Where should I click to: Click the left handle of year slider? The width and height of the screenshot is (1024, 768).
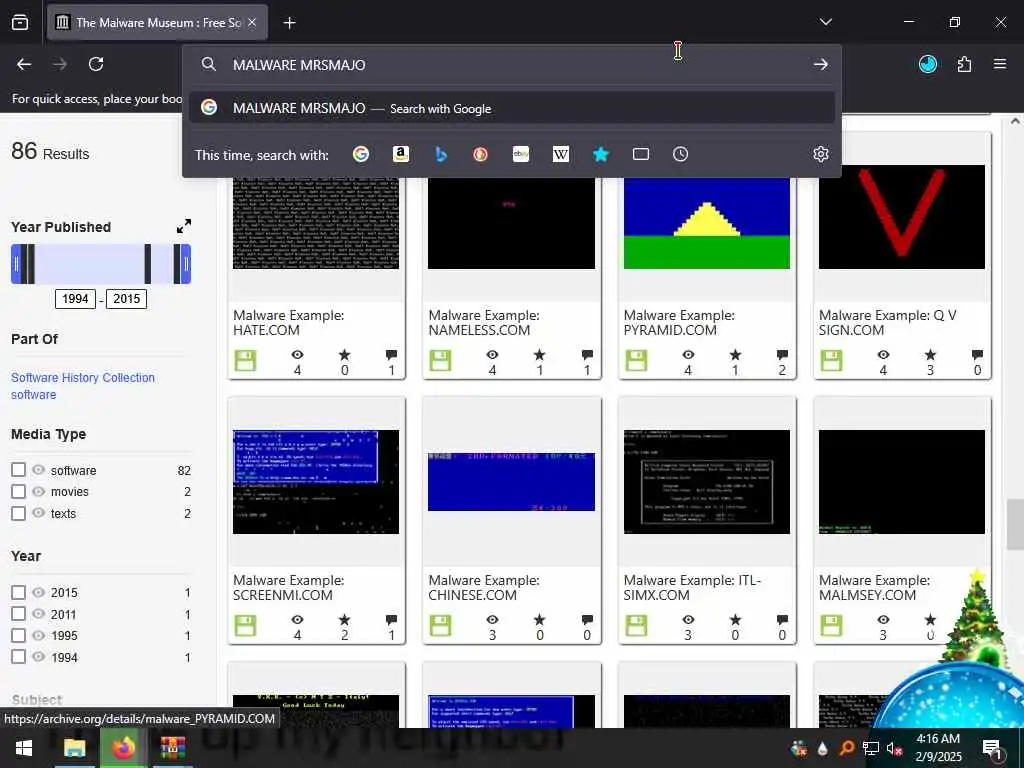(17, 264)
